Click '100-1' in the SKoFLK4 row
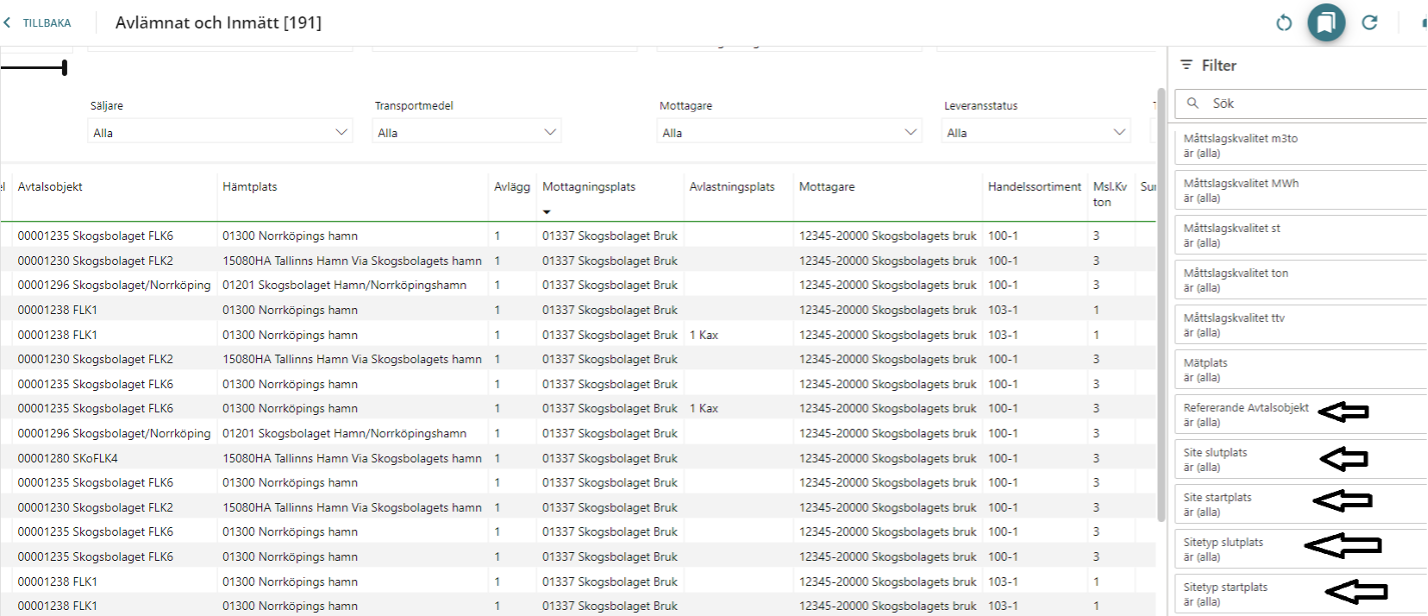The image size is (1428, 616). point(1003,458)
